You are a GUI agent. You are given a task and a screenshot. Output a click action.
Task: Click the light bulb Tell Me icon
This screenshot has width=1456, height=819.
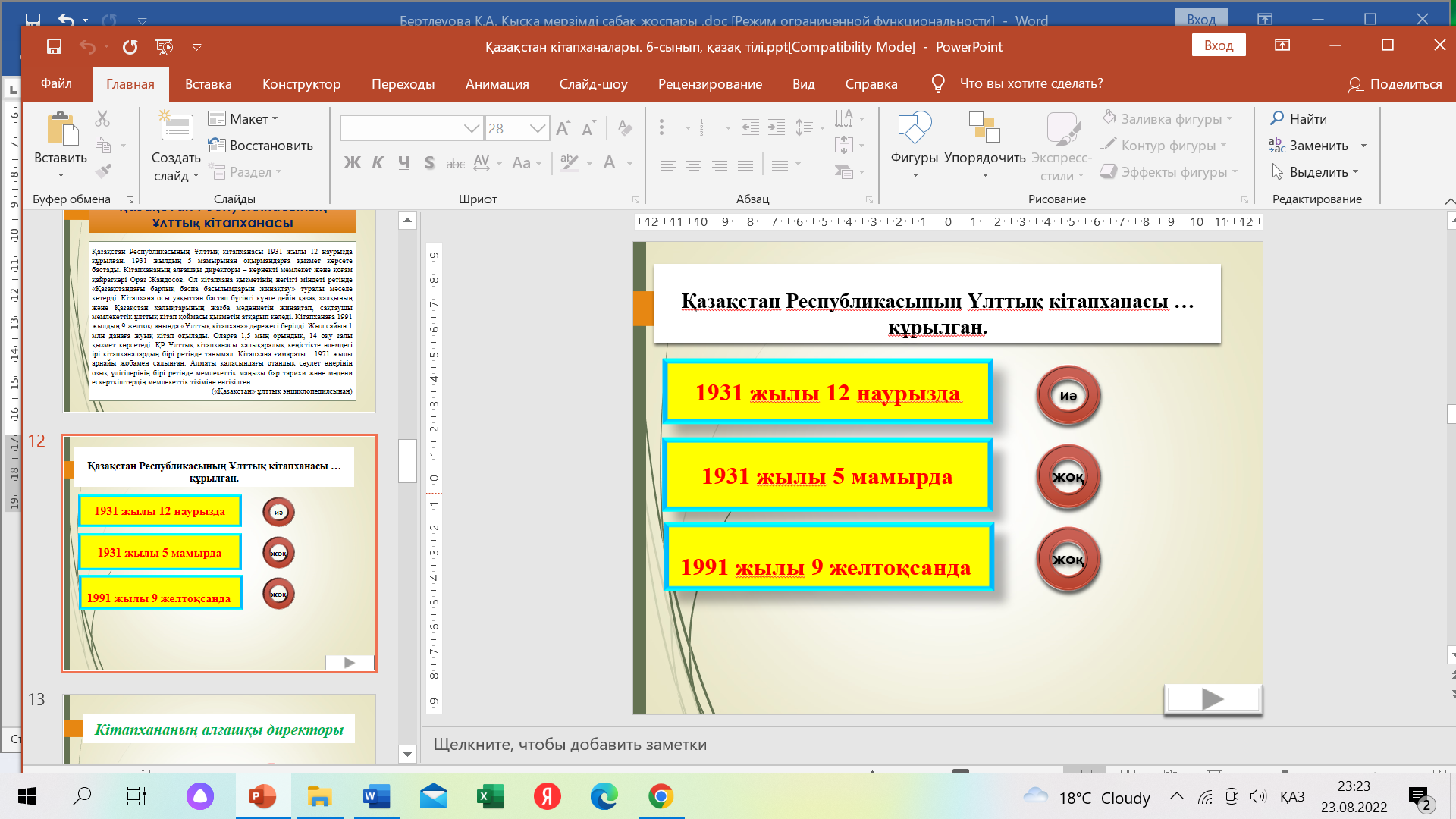[x=938, y=83]
